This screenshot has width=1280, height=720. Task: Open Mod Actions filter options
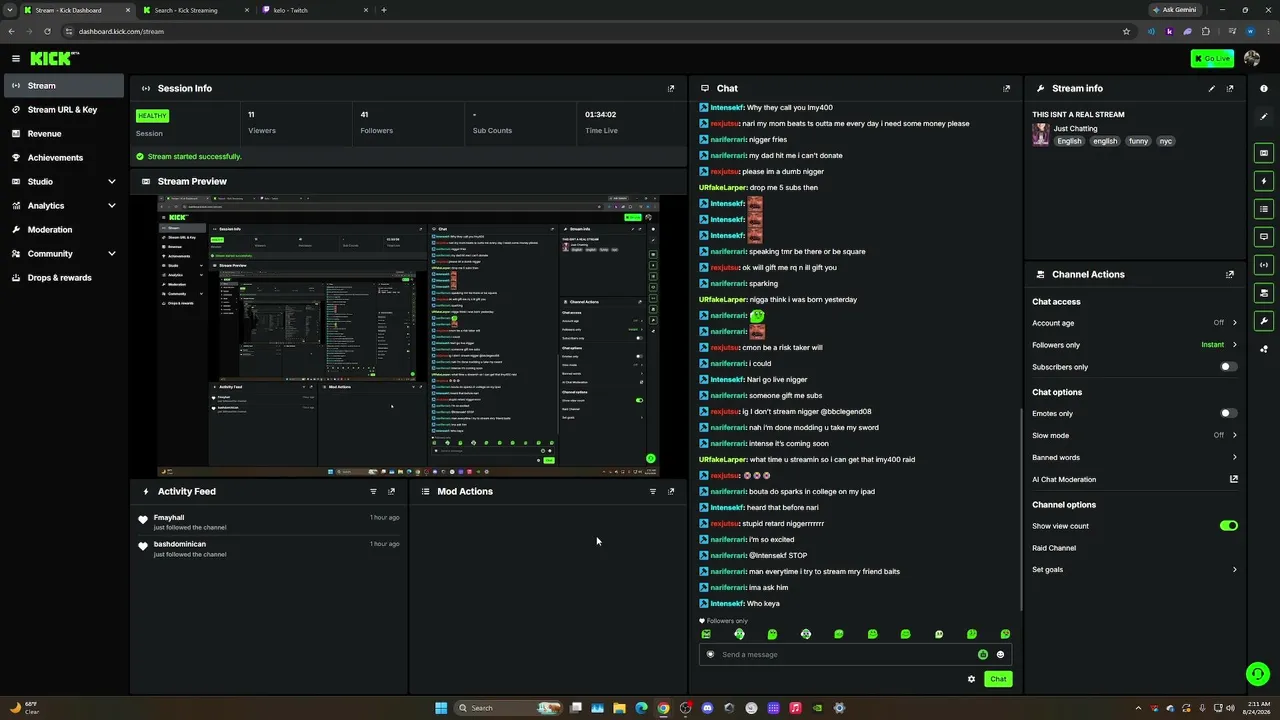tap(653, 491)
